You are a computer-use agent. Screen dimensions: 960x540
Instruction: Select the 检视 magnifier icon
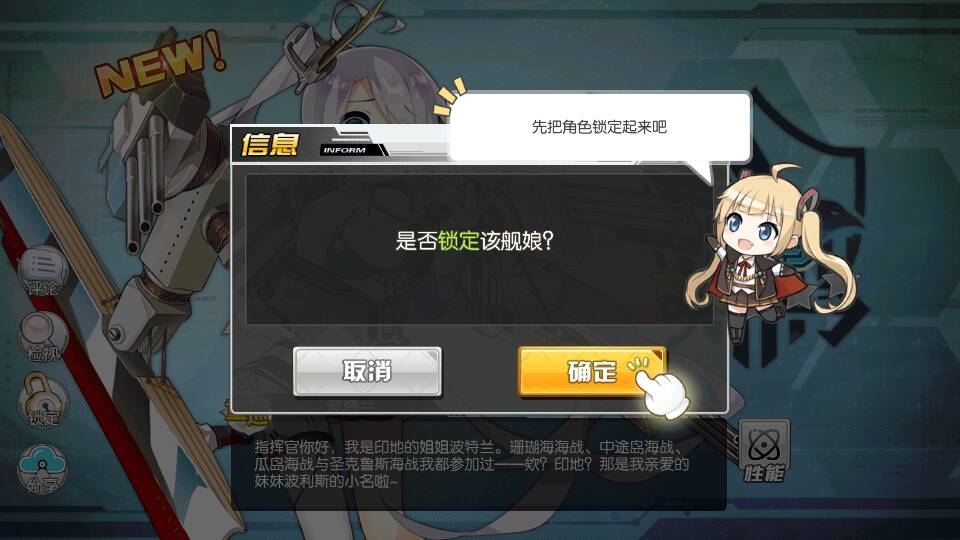(x=42, y=338)
